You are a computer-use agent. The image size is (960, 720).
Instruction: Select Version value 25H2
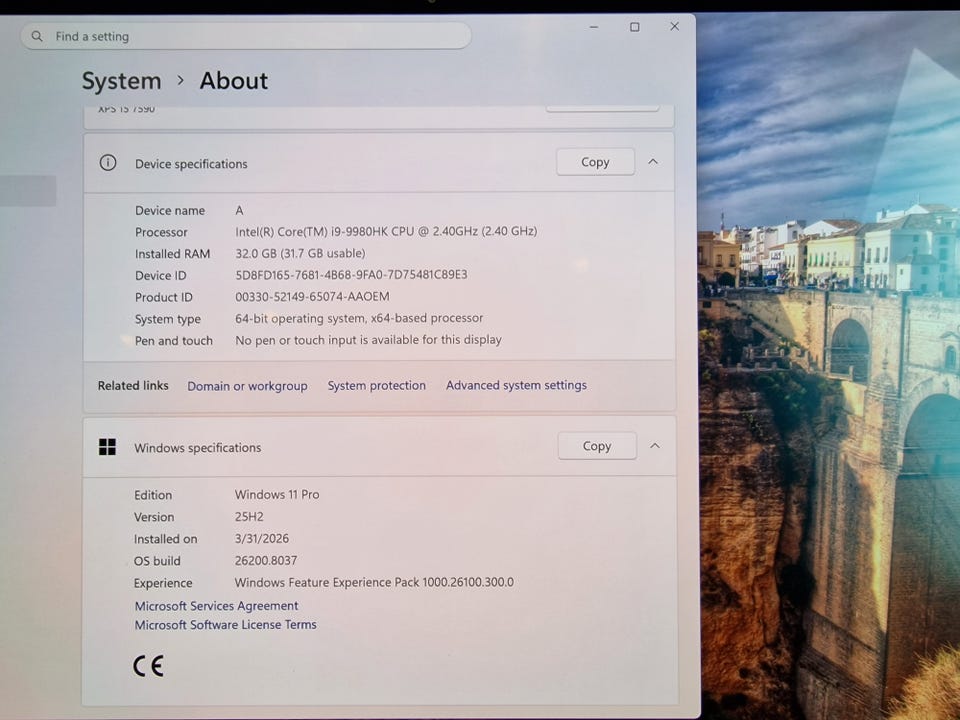point(249,517)
